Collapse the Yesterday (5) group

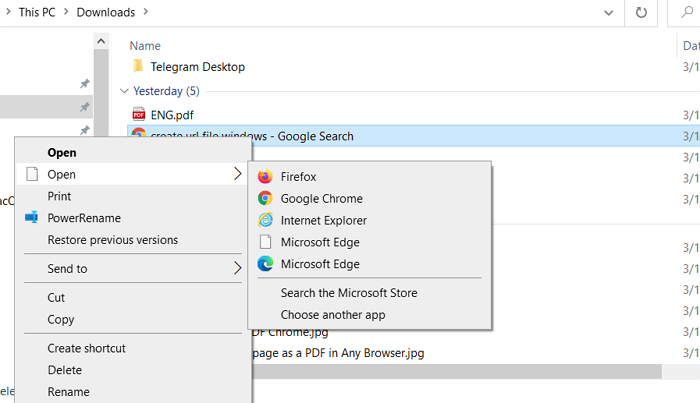click(125, 91)
